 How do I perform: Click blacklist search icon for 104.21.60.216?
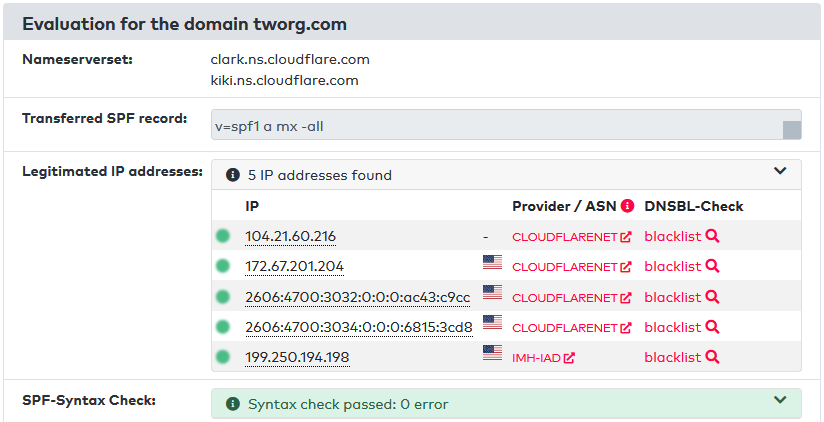click(x=712, y=237)
